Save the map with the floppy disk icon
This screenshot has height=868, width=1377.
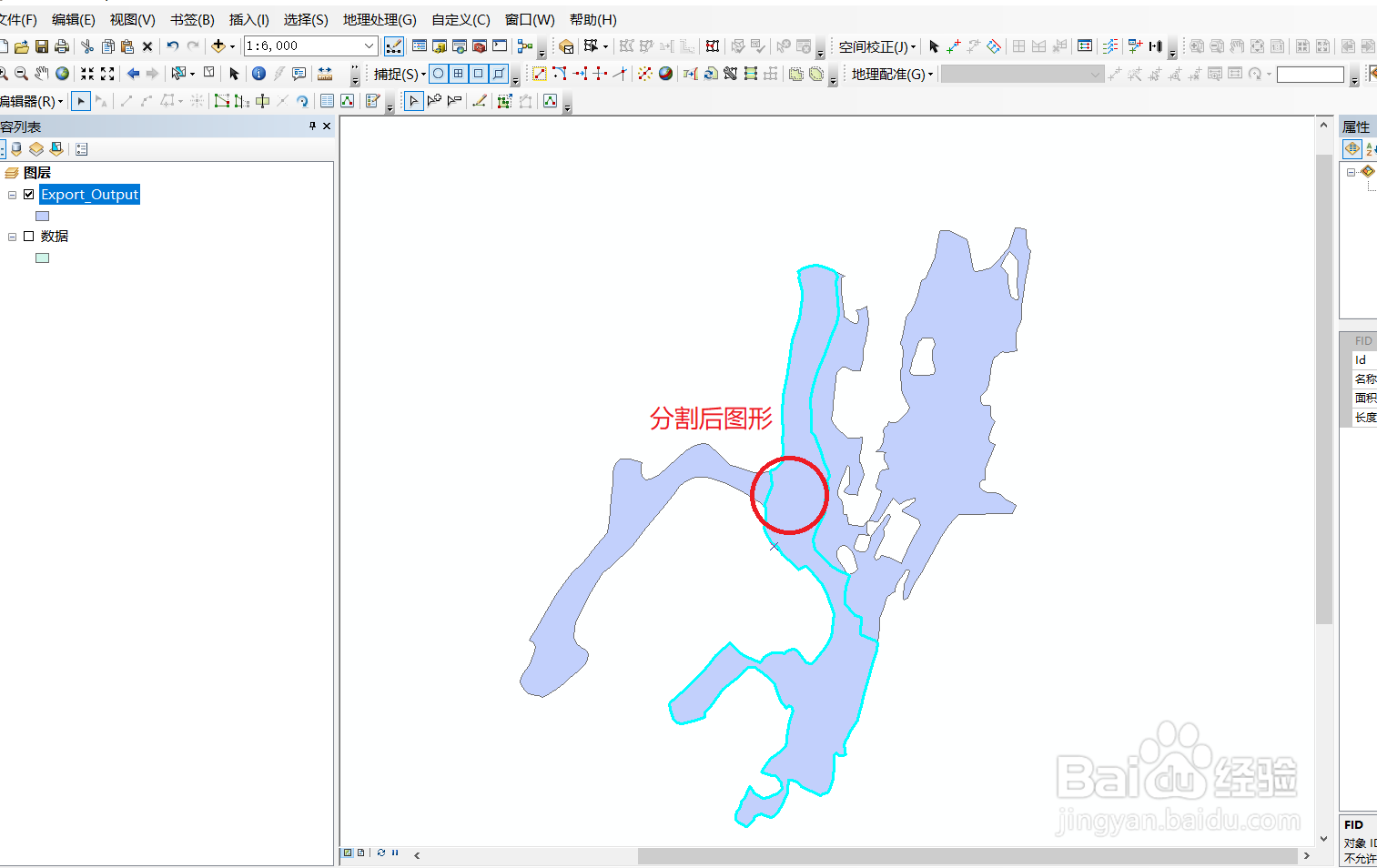coord(42,45)
